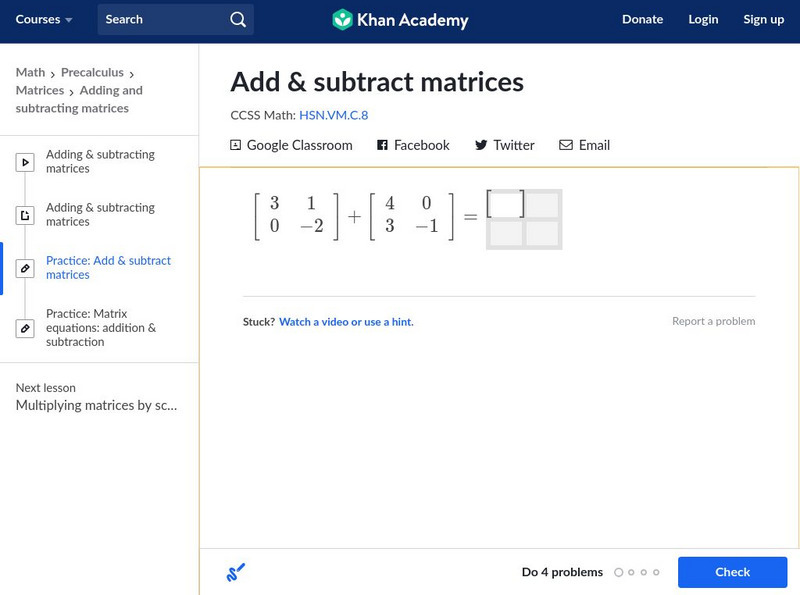Image resolution: width=800 pixels, height=595 pixels.
Task: Click the search magnifier icon
Action: 237,20
